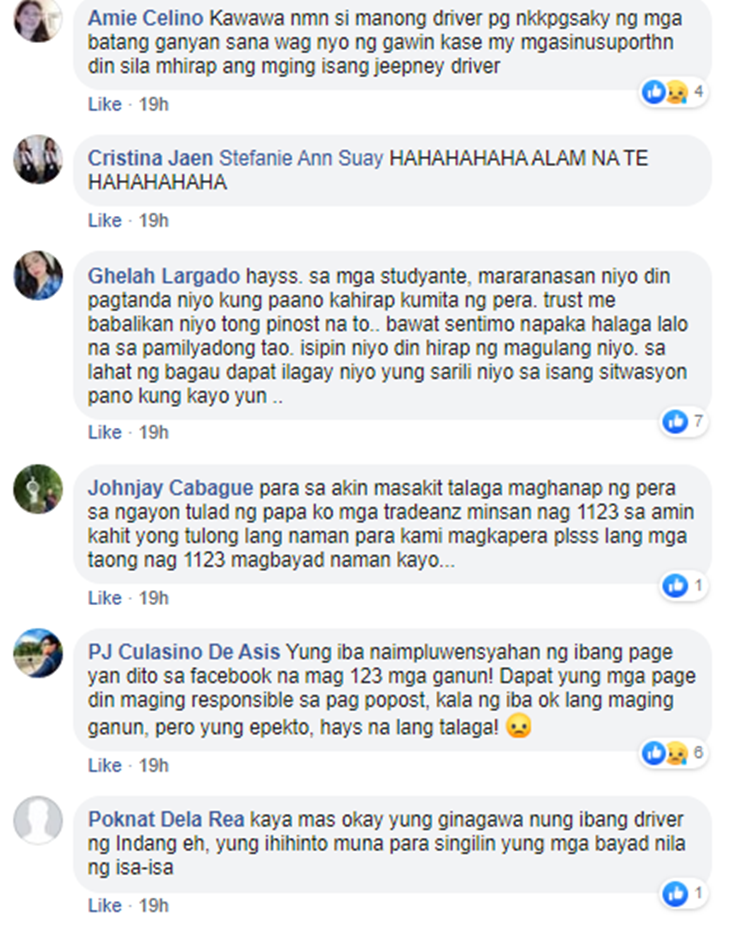
Task: Click Ghelah Largado's avatar photo
Action: pos(38,275)
